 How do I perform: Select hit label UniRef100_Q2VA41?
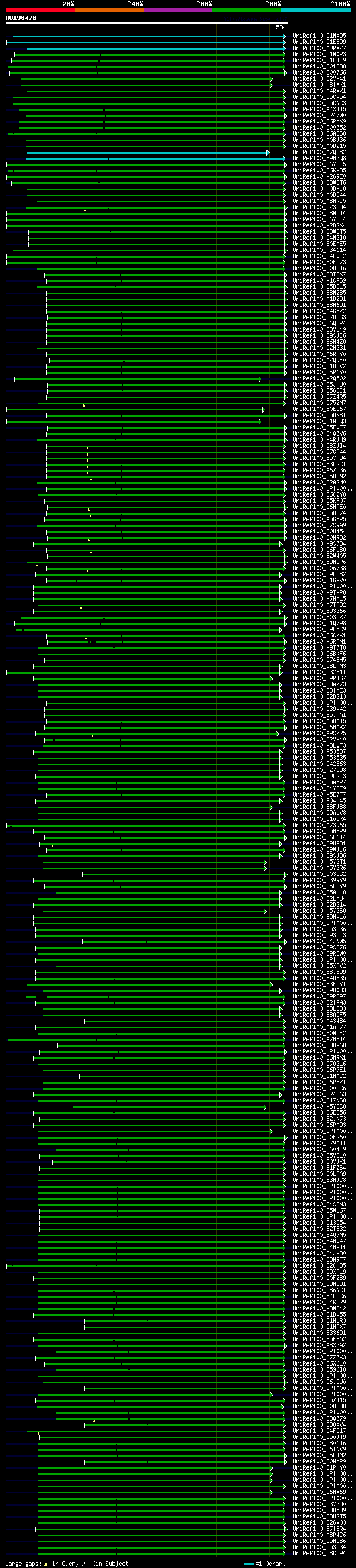click(319, 78)
